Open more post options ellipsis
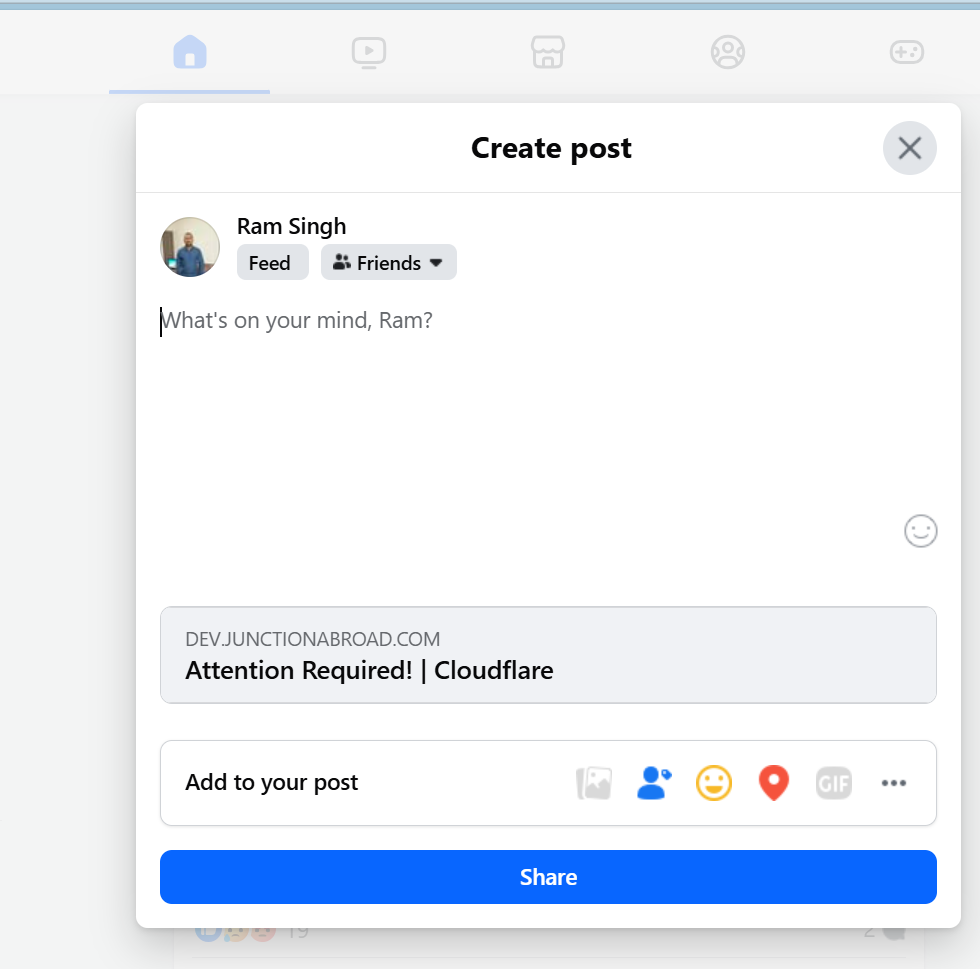 [x=894, y=783]
